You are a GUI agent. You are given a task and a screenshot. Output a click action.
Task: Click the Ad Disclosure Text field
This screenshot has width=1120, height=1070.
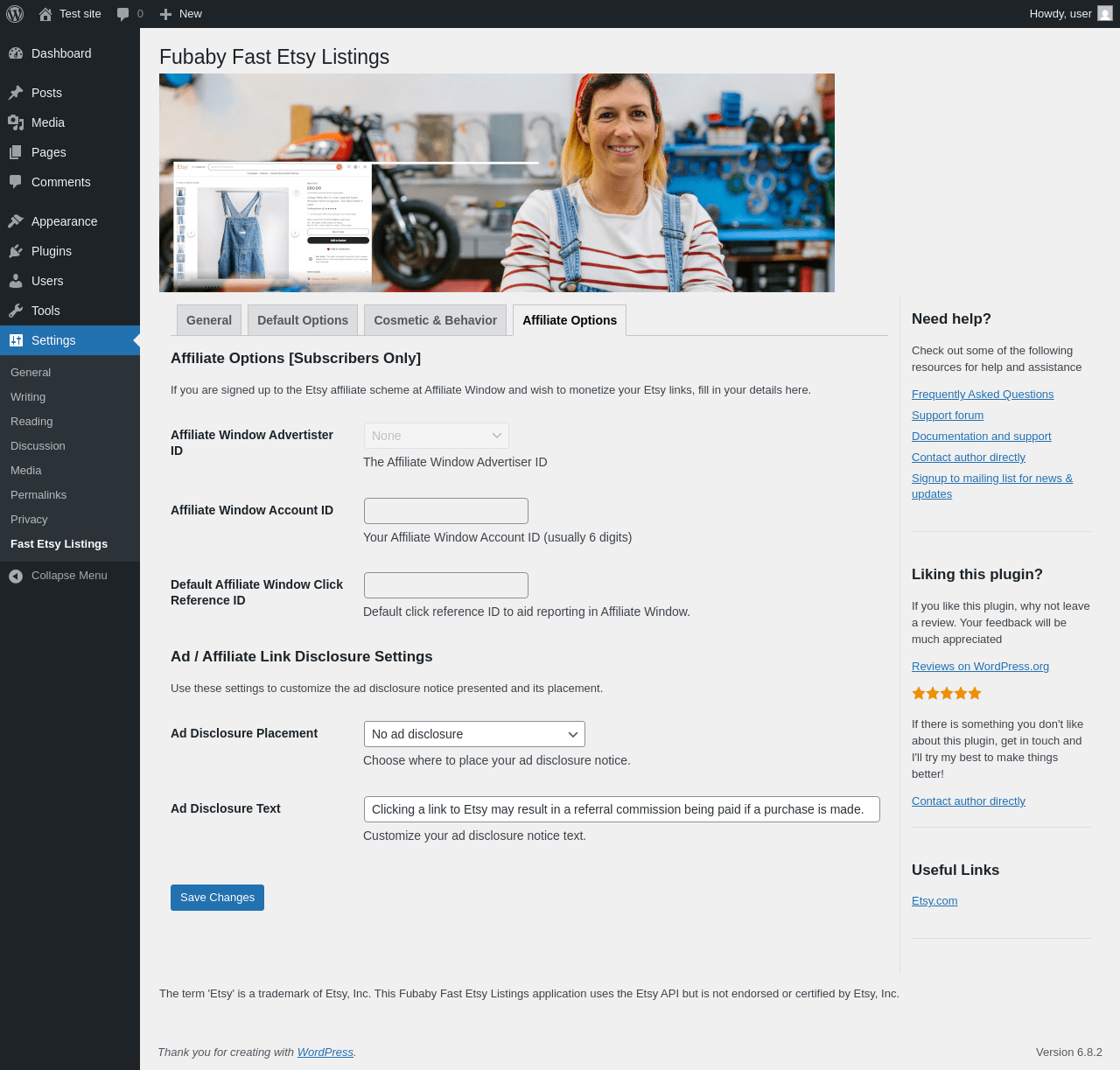point(622,809)
